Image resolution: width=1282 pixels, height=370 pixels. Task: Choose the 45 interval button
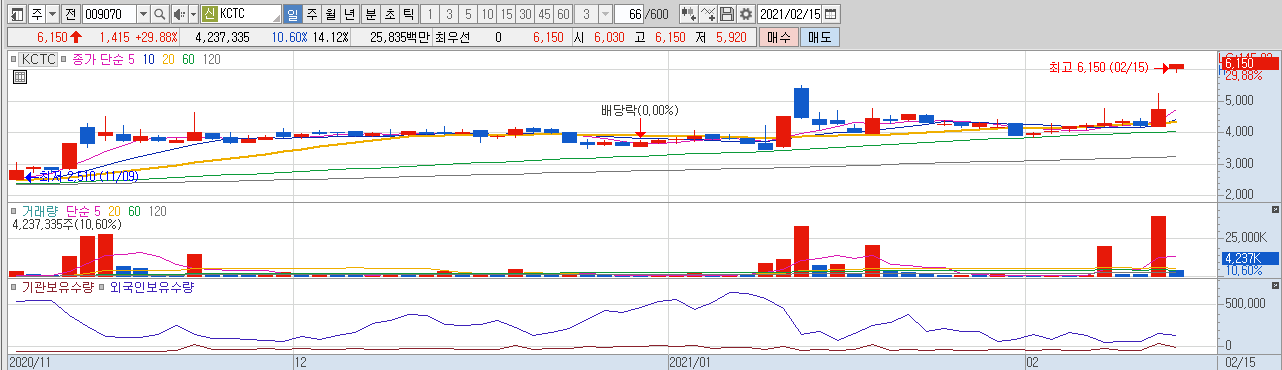544,14
